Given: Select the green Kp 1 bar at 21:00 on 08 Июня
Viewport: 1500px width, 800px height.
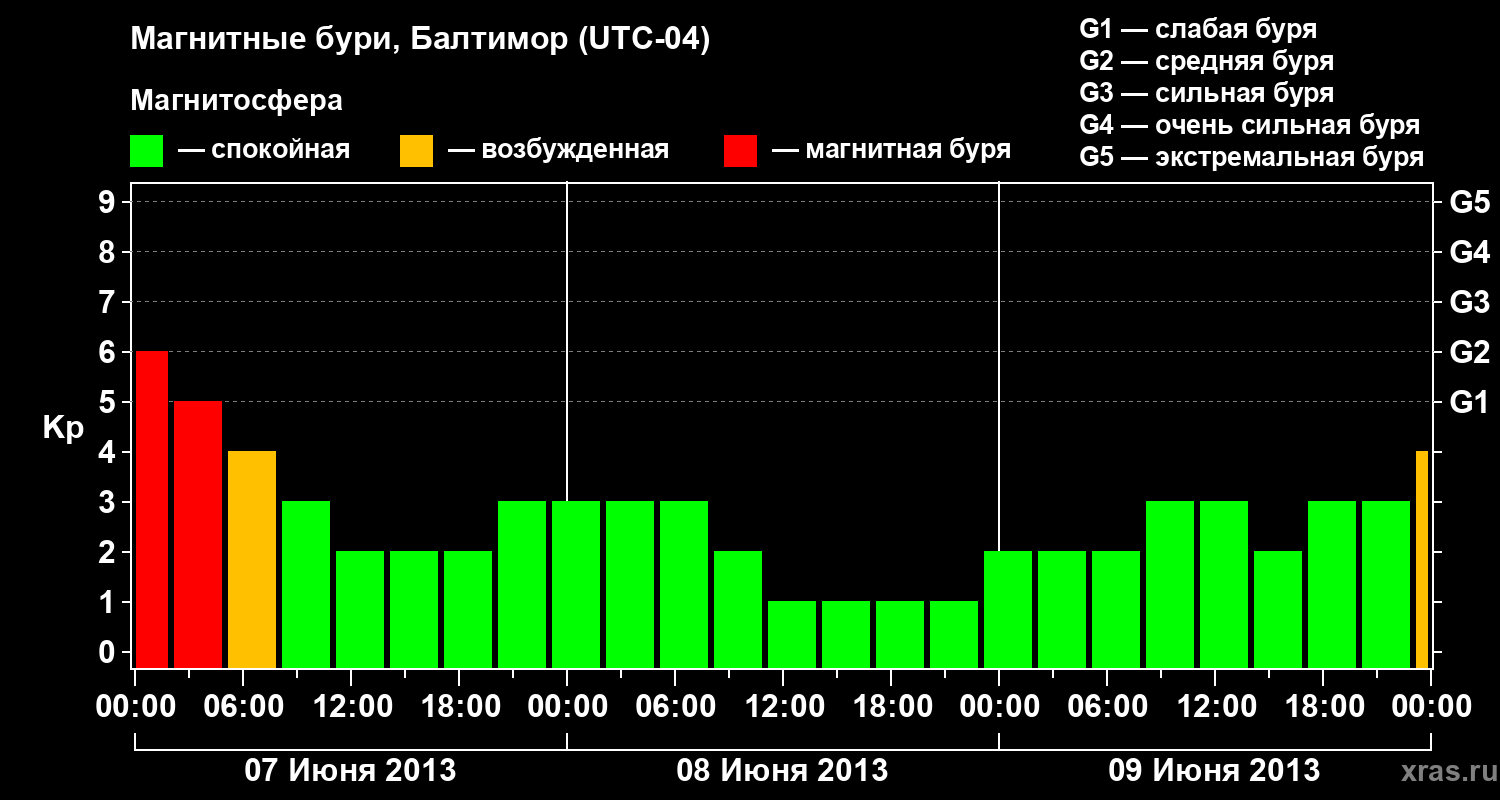Looking at the screenshot, I should [x=954, y=635].
